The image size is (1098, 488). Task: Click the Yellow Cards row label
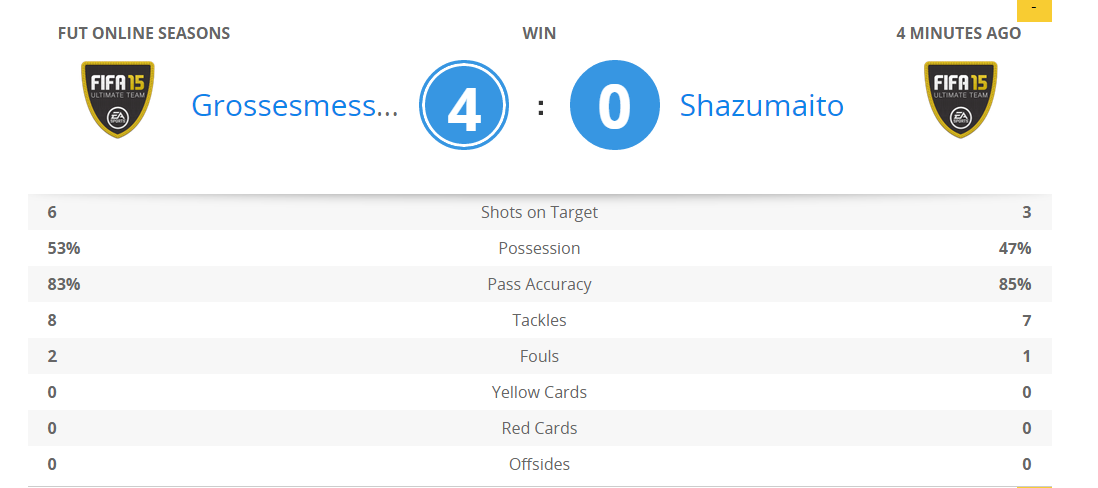pyautogui.click(x=539, y=392)
